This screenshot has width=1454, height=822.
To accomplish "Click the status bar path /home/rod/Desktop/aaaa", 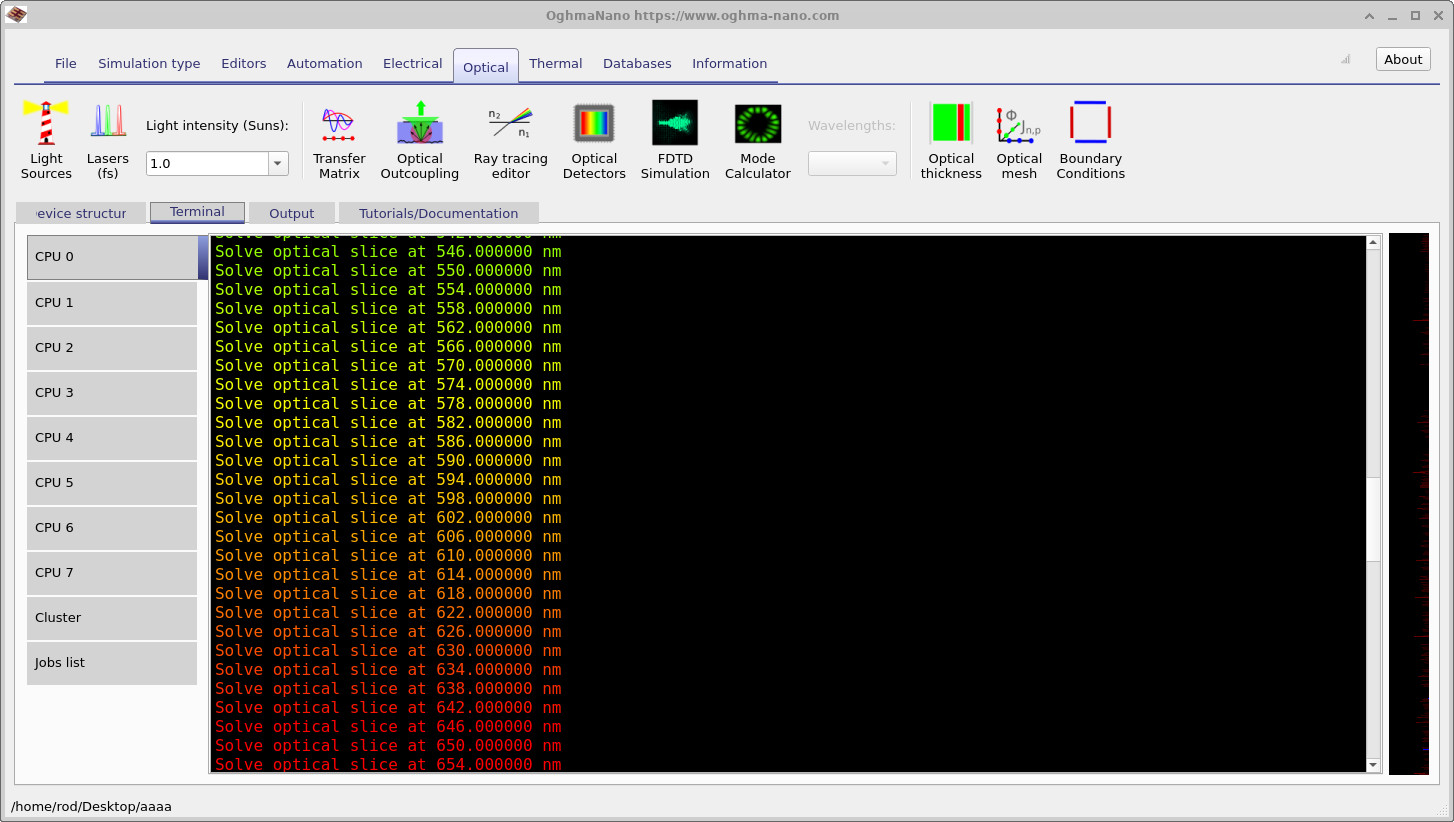I will 92,806.
